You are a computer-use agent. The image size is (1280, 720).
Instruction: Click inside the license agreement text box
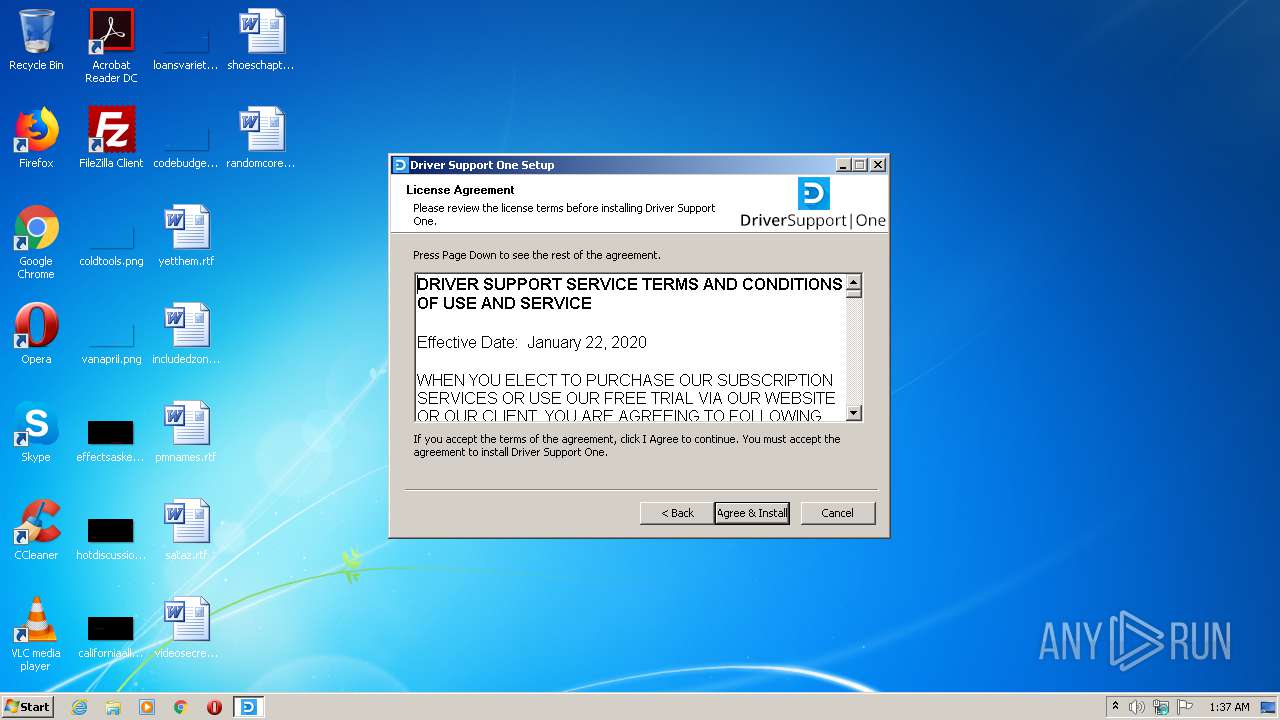[630, 348]
